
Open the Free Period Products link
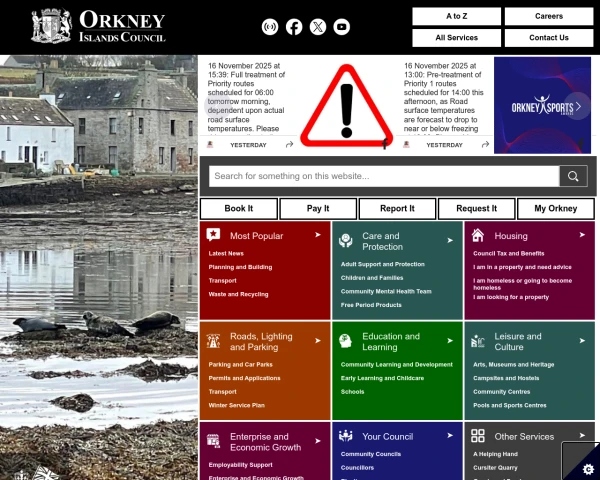tap(371, 305)
